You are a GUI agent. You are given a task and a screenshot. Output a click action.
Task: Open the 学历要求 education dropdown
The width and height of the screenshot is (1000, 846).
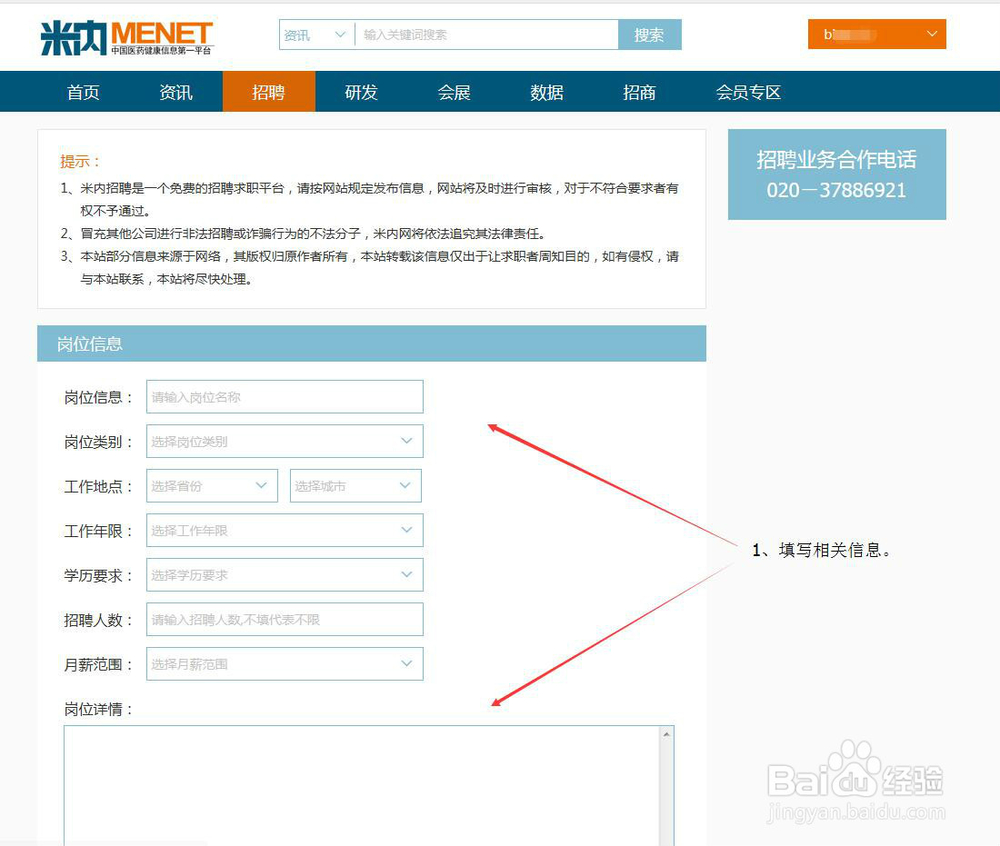tap(284, 574)
